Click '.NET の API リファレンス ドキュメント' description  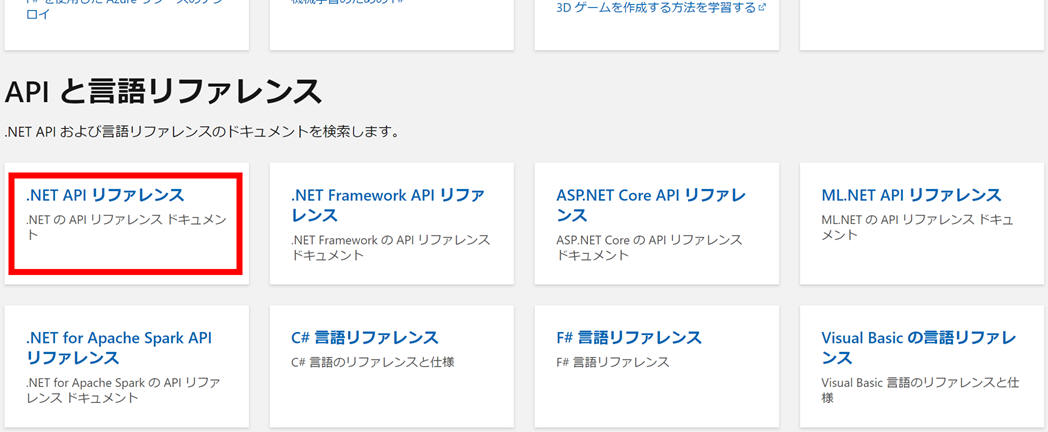coord(126,227)
